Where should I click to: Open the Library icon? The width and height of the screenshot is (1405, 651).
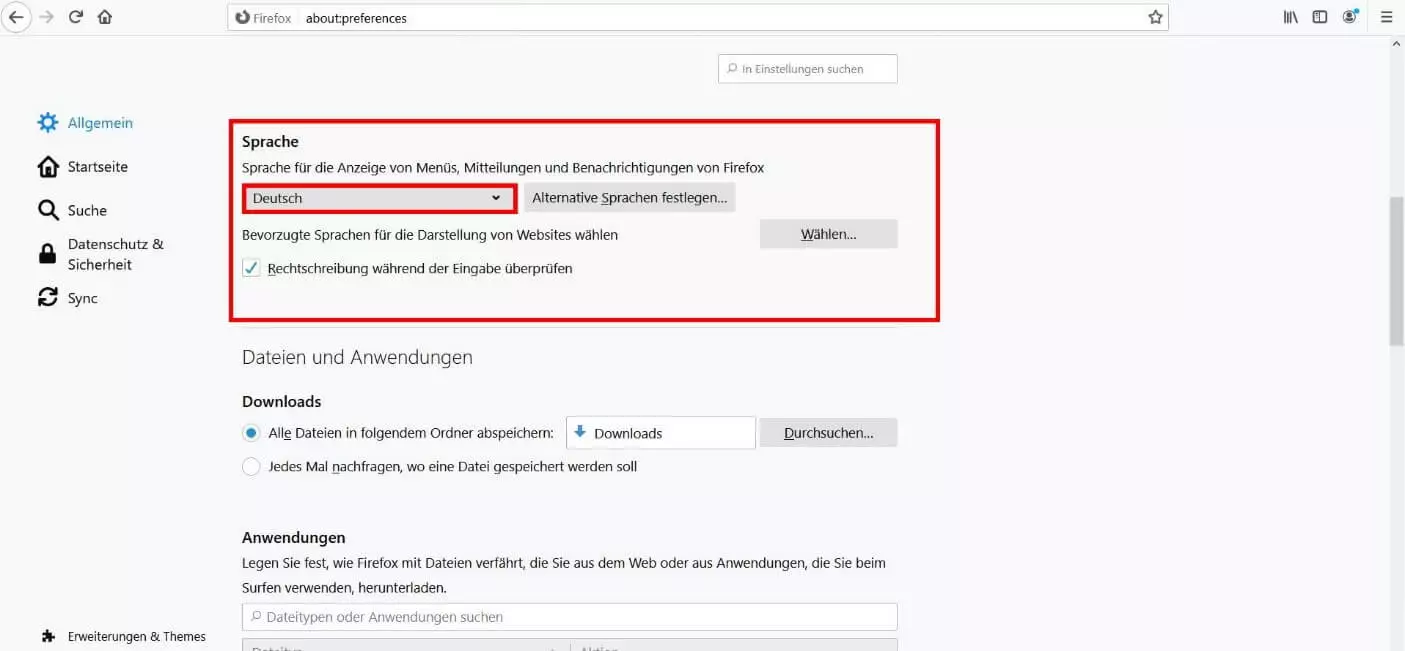(x=1291, y=17)
